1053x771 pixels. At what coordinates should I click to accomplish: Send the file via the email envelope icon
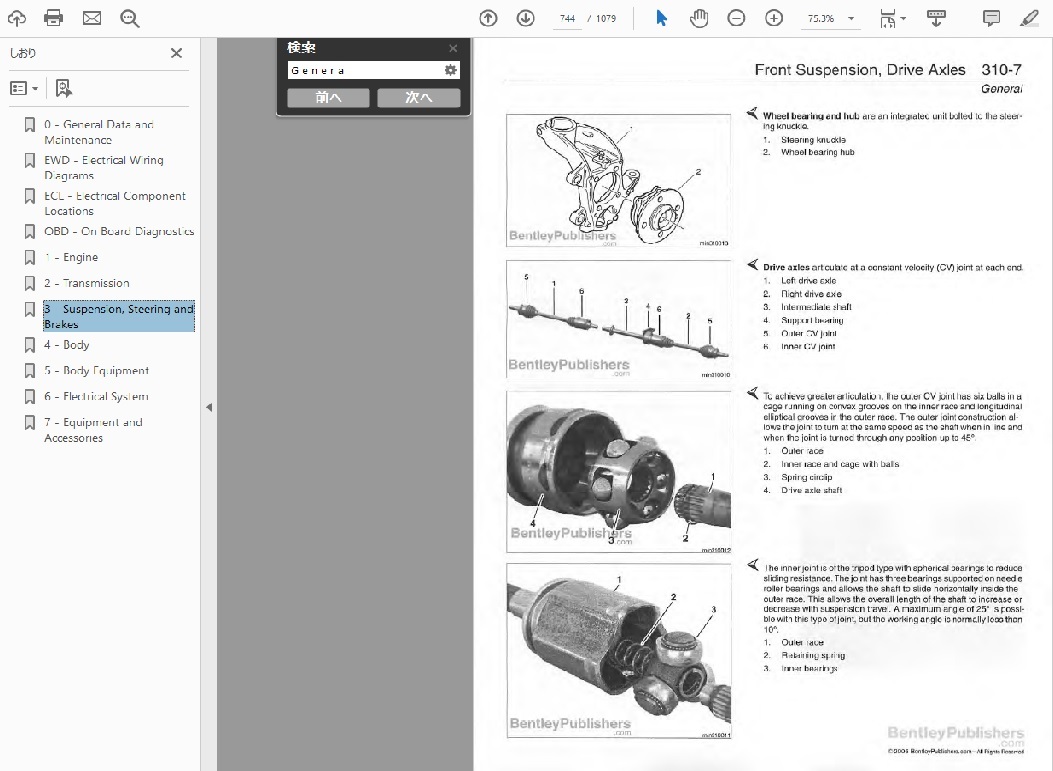click(91, 18)
